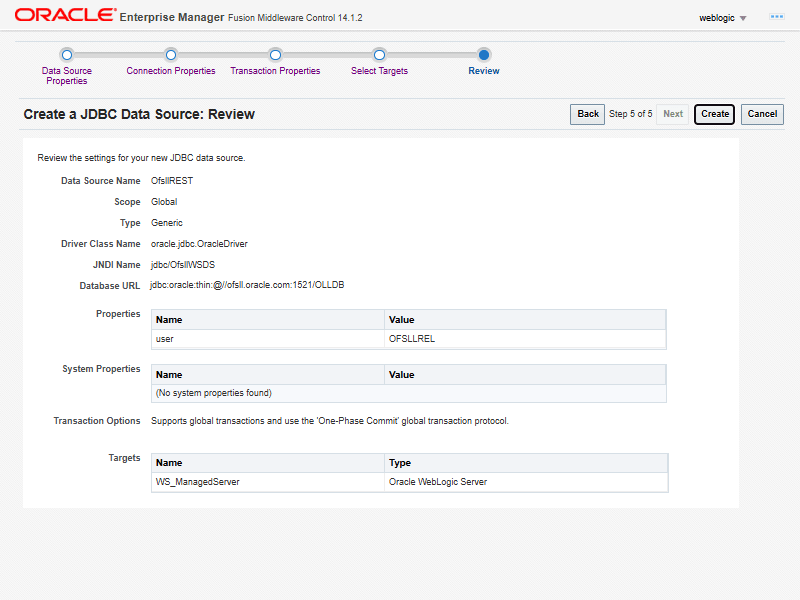
Task: Jump to the Connection Properties text label
Action: point(171,71)
